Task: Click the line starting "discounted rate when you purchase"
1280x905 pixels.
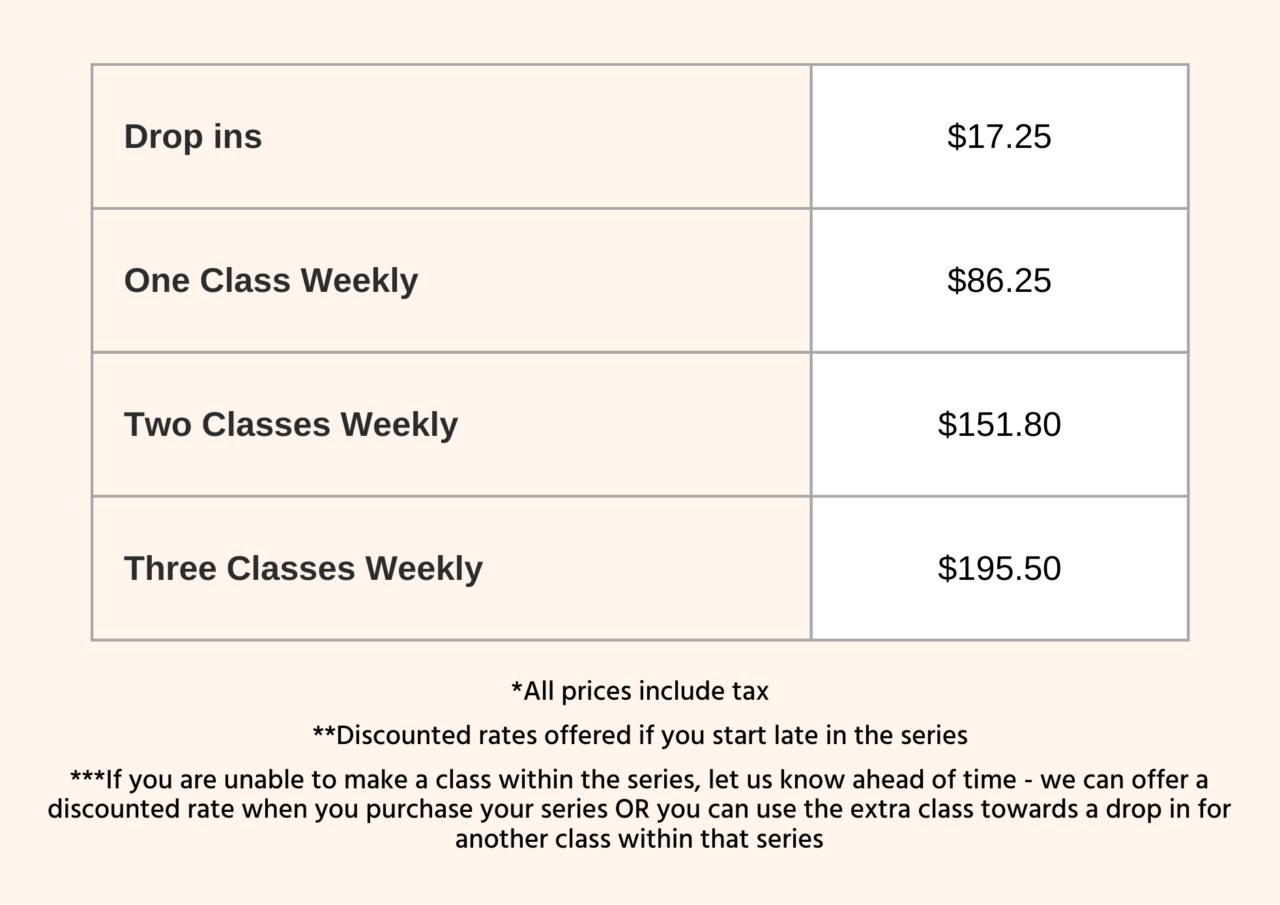Action: coord(640,809)
